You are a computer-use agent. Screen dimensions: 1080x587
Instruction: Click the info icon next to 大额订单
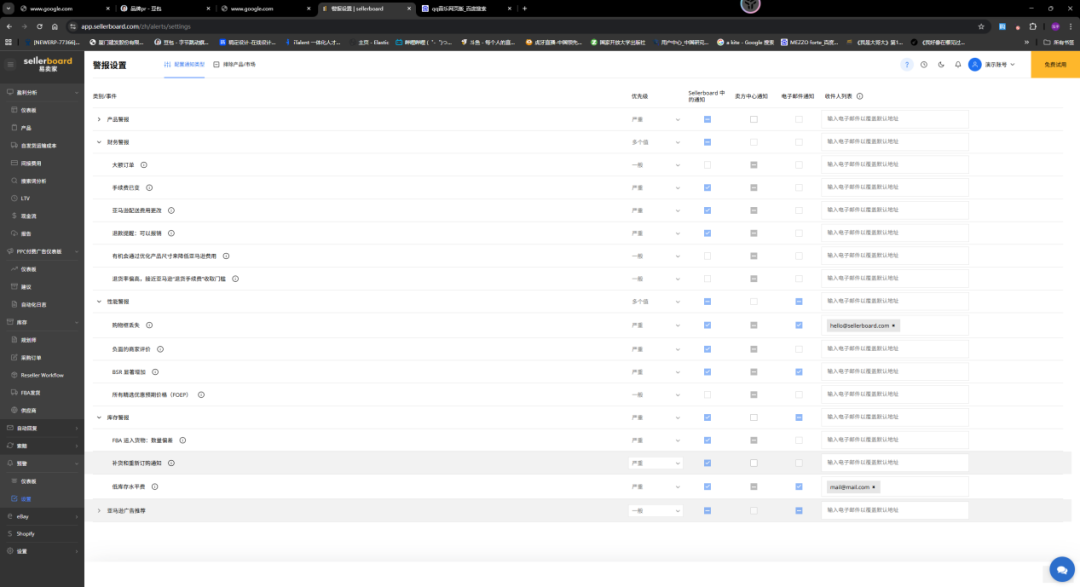tap(144, 165)
